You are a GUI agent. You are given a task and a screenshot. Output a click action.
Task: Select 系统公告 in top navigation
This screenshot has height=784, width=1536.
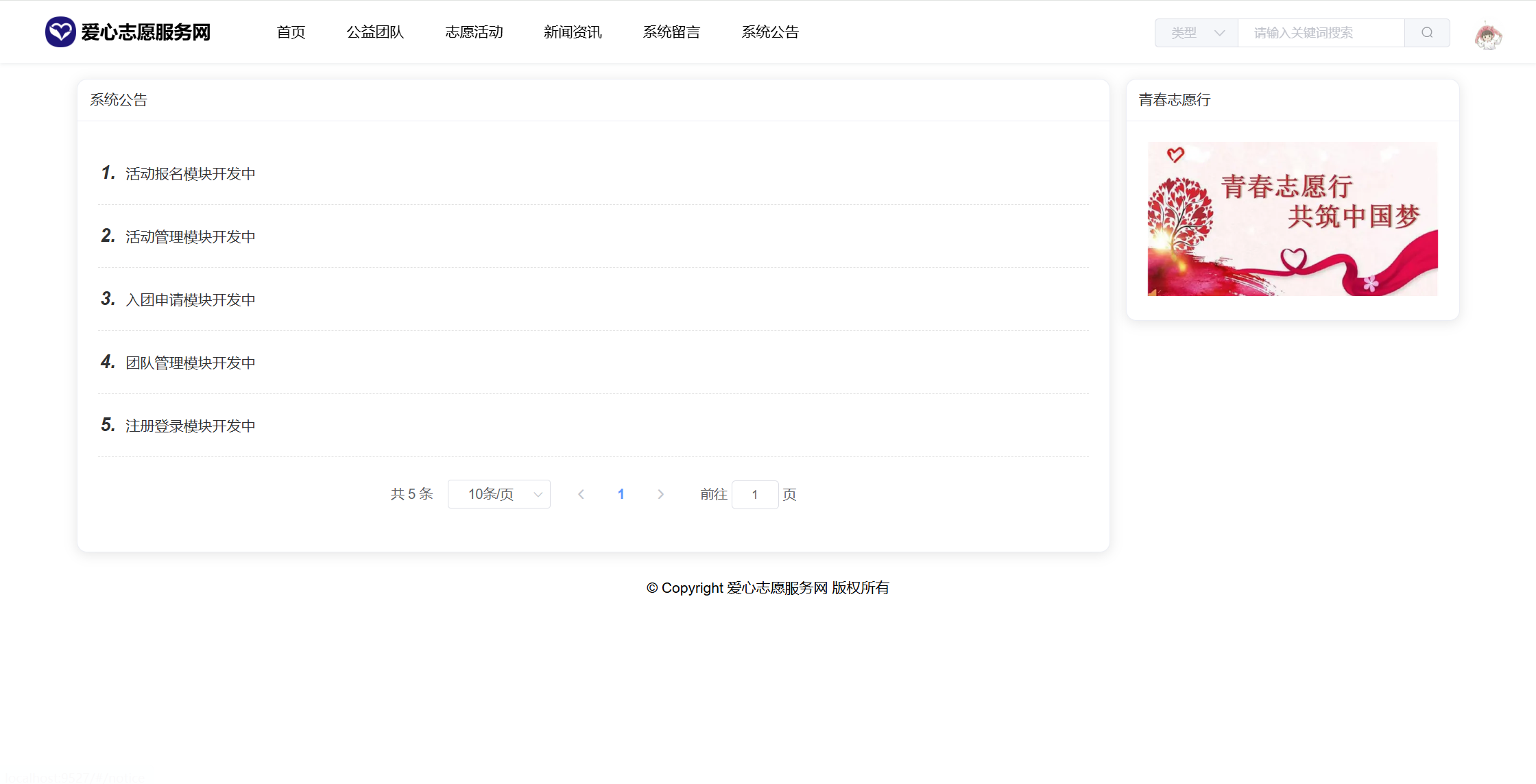point(770,32)
